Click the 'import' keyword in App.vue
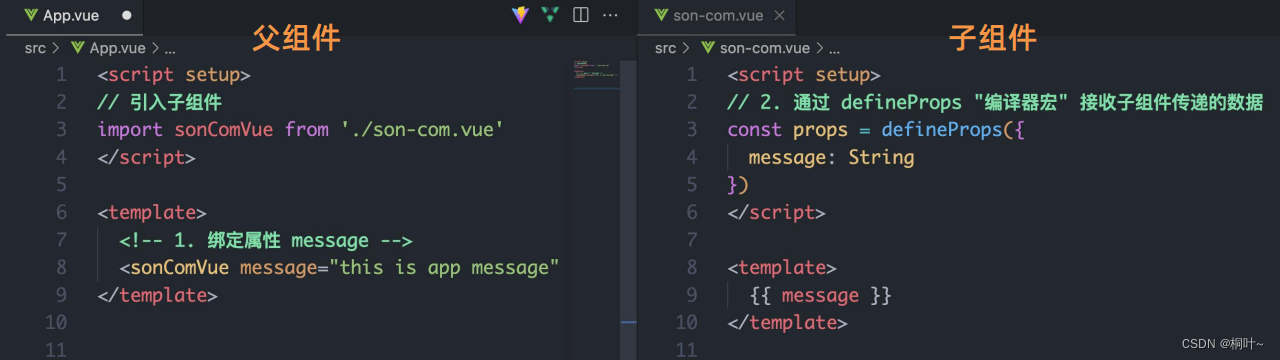 click(x=131, y=129)
